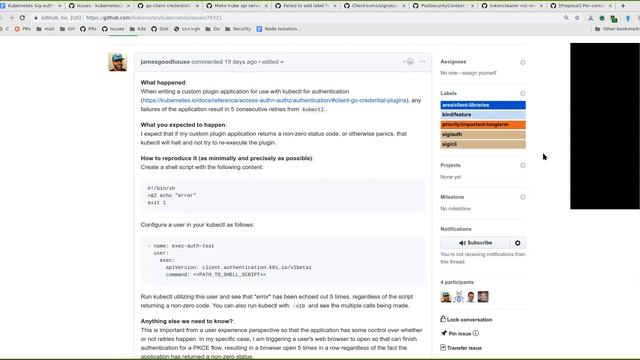Open the Security bookmarks folder
This screenshot has width=640, height=360.
click(x=238, y=29)
